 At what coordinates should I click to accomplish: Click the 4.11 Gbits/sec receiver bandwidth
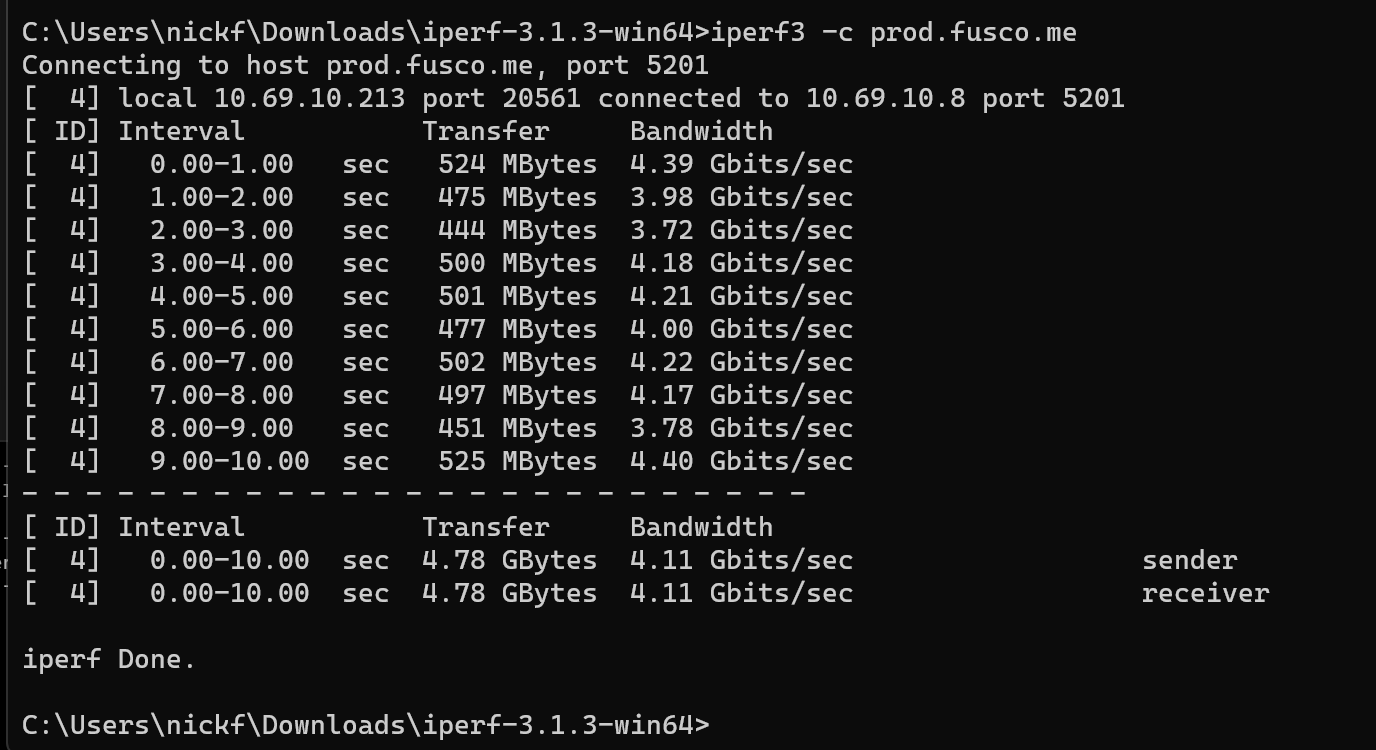[x=741, y=594]
